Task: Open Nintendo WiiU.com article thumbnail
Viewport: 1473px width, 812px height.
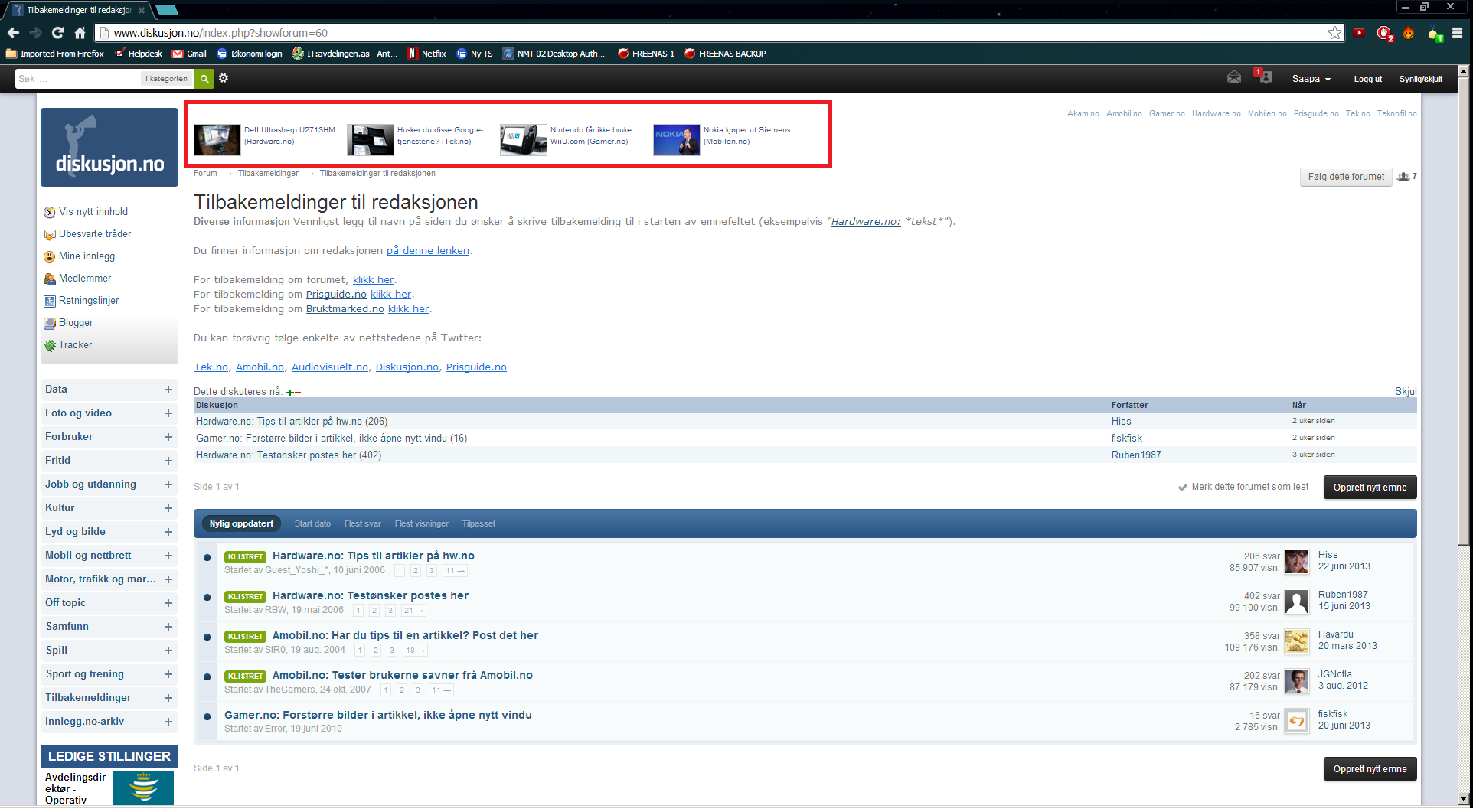Action: click(523, 140)
